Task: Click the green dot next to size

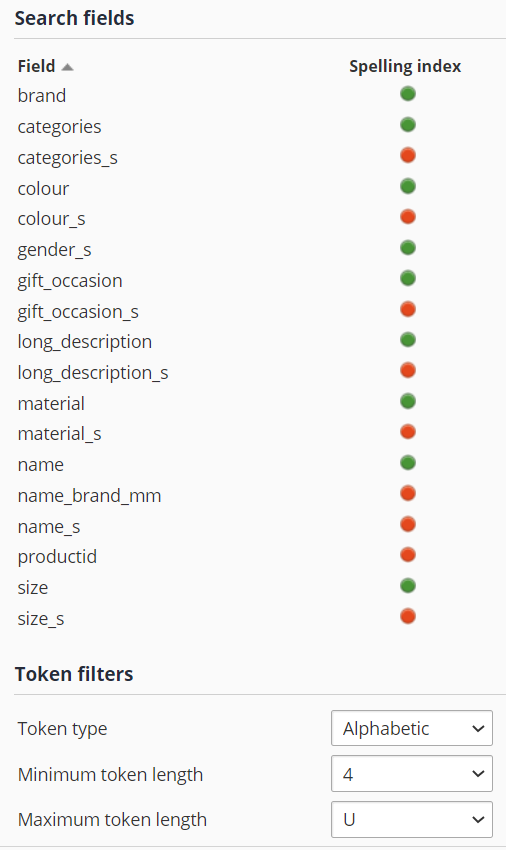Action: (x=408, y=585)
